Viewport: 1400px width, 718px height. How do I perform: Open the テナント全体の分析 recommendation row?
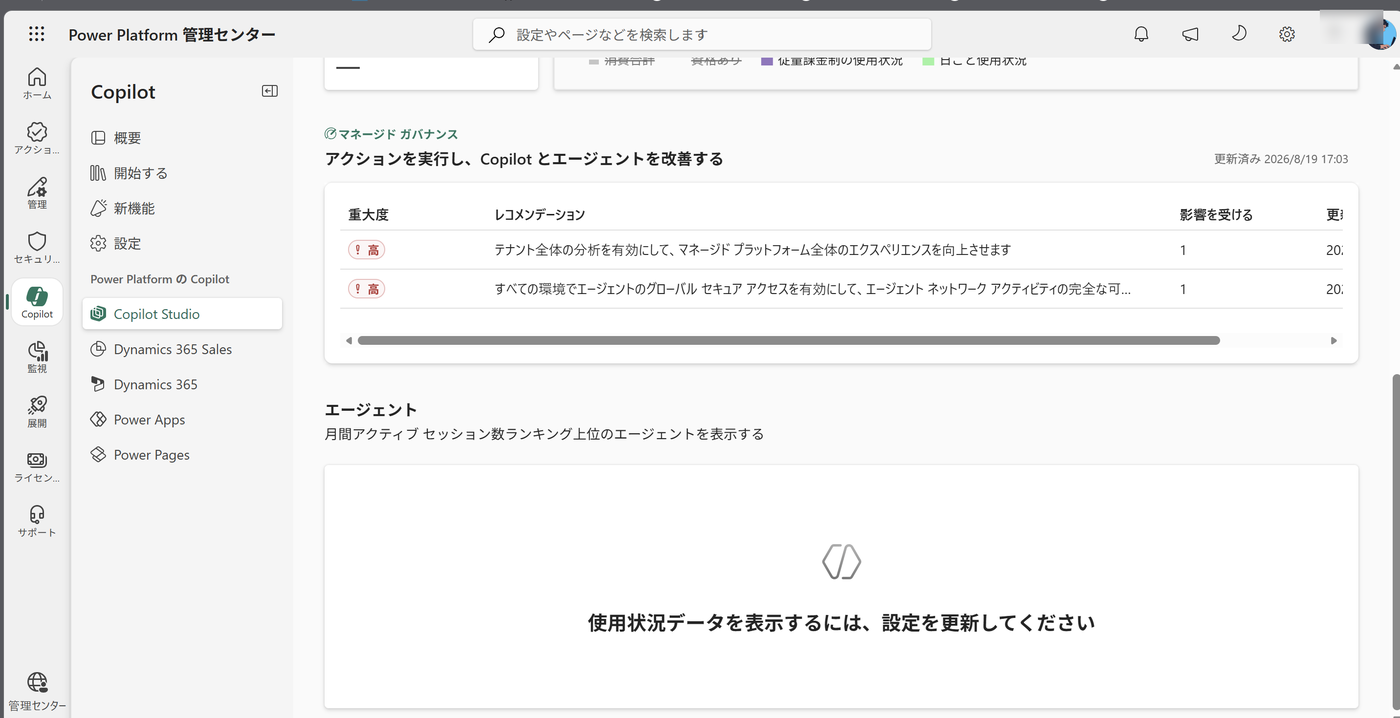click(842, 250)
